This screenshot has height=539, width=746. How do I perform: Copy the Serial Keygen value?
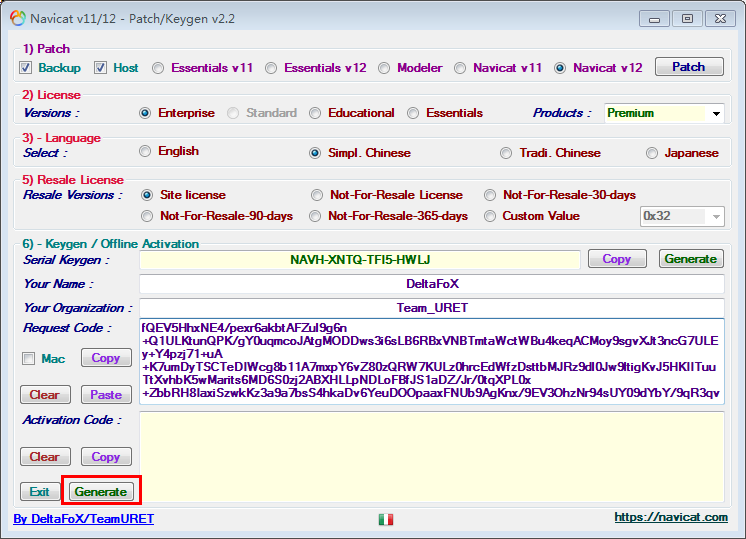tap(617, 259)
